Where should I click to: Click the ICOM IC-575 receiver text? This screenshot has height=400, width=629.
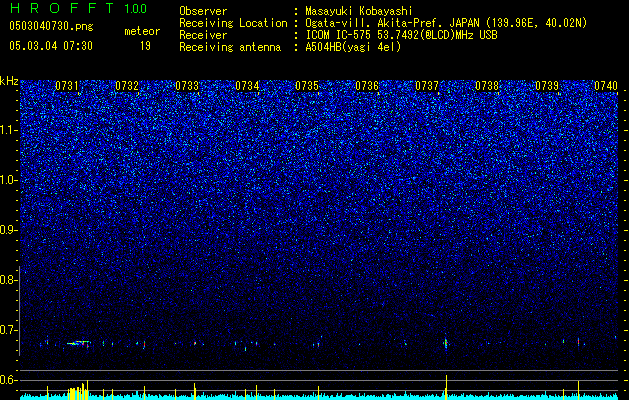tap(401, 35)
